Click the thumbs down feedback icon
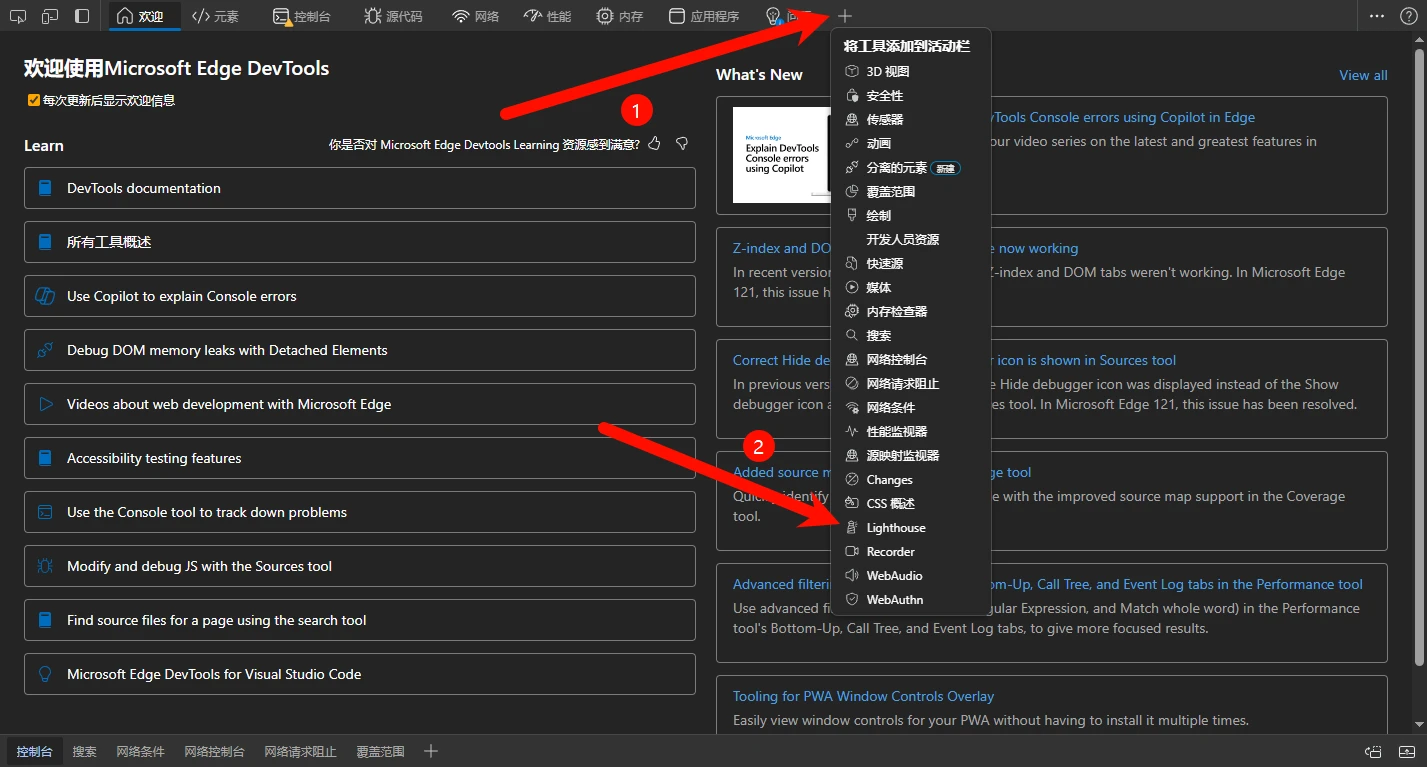The width and height of the screenshot is (1427, 767). (682, 144)
